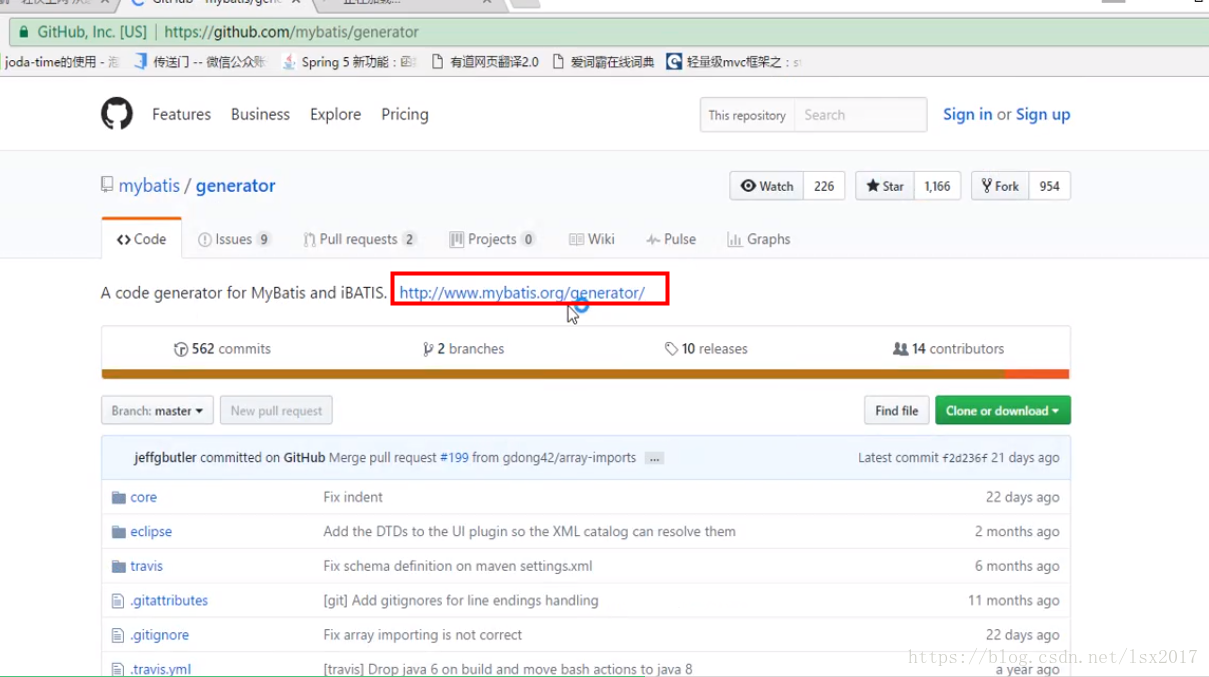The width and height of the screenshot is (1209, 677).
Task: Open the Pull requests tab
Action: pos(360,239)
